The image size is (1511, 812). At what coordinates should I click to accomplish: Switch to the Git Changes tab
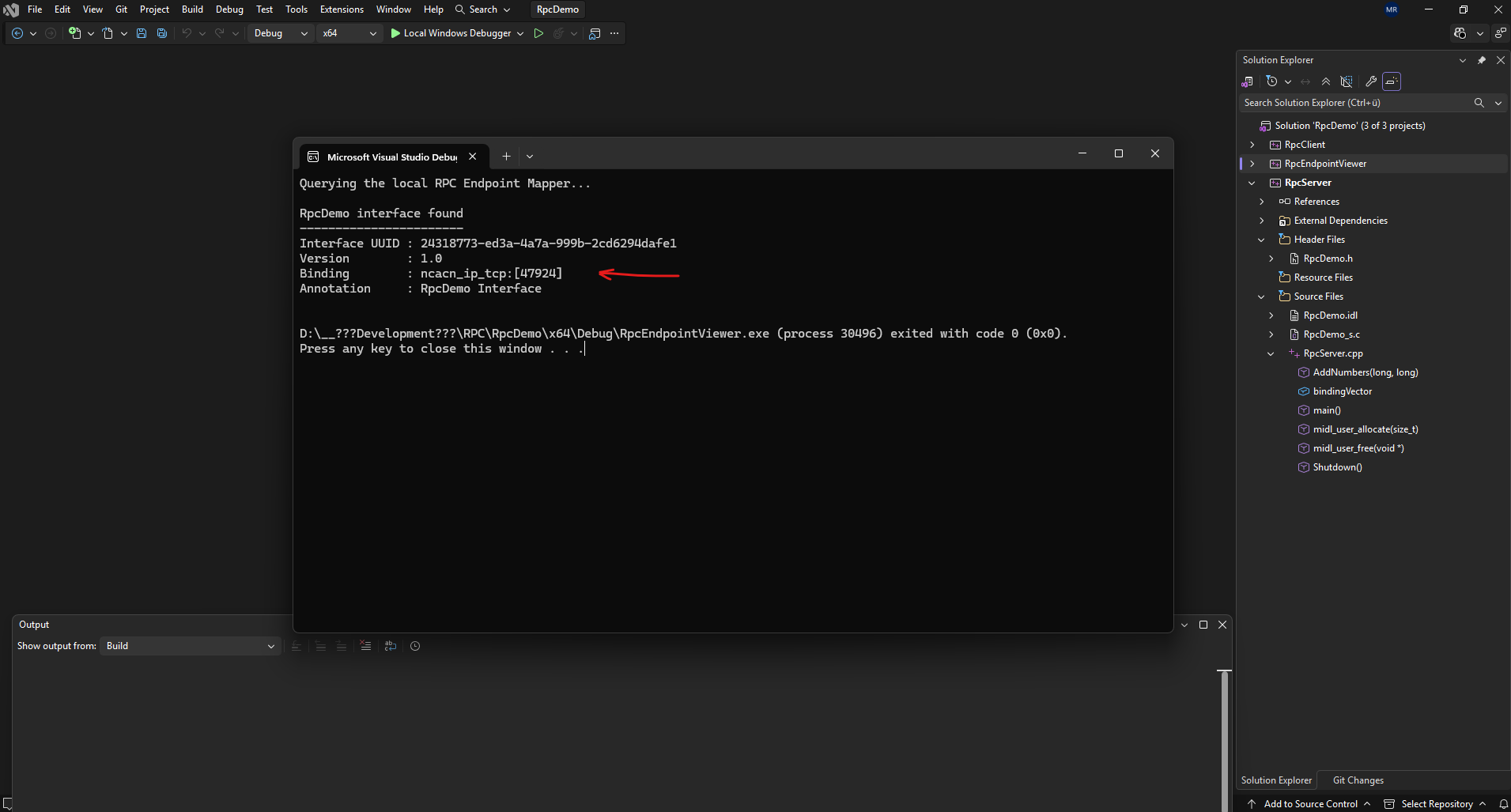coord(1358,780)
